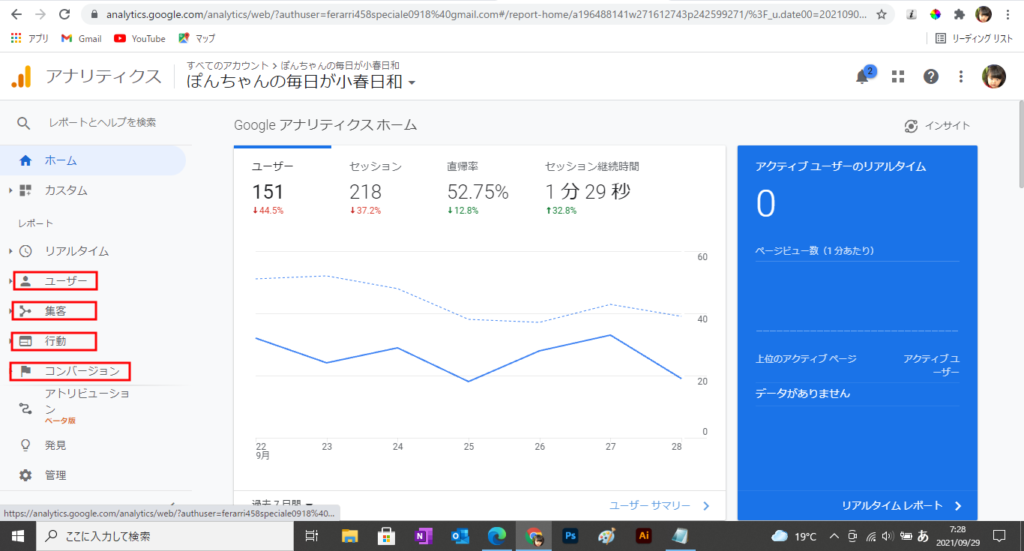1024x551 pixels.
Task: Click the 集客 acquisition arrows icon
Action: click(x=25, y=311)
